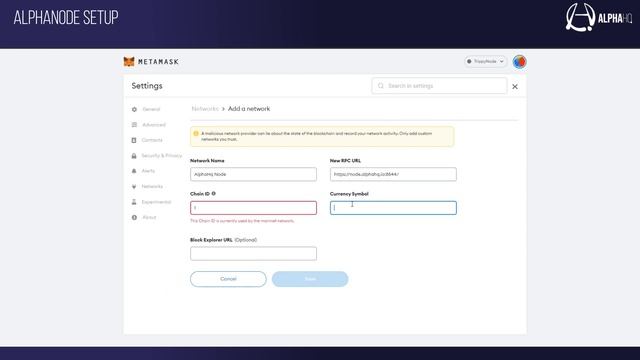640x360 pixels.
Task: Click the Networks plug icon
Action: (134, 187)
